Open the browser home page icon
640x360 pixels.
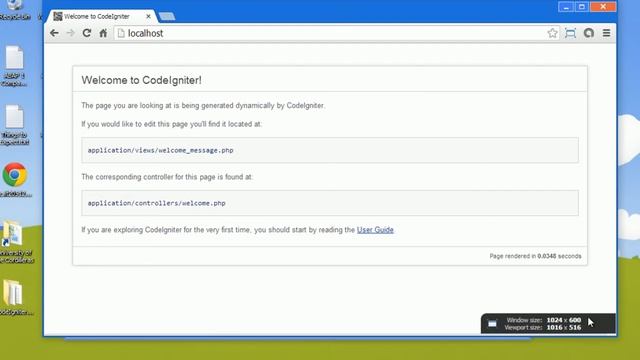[x=103, y=33]
